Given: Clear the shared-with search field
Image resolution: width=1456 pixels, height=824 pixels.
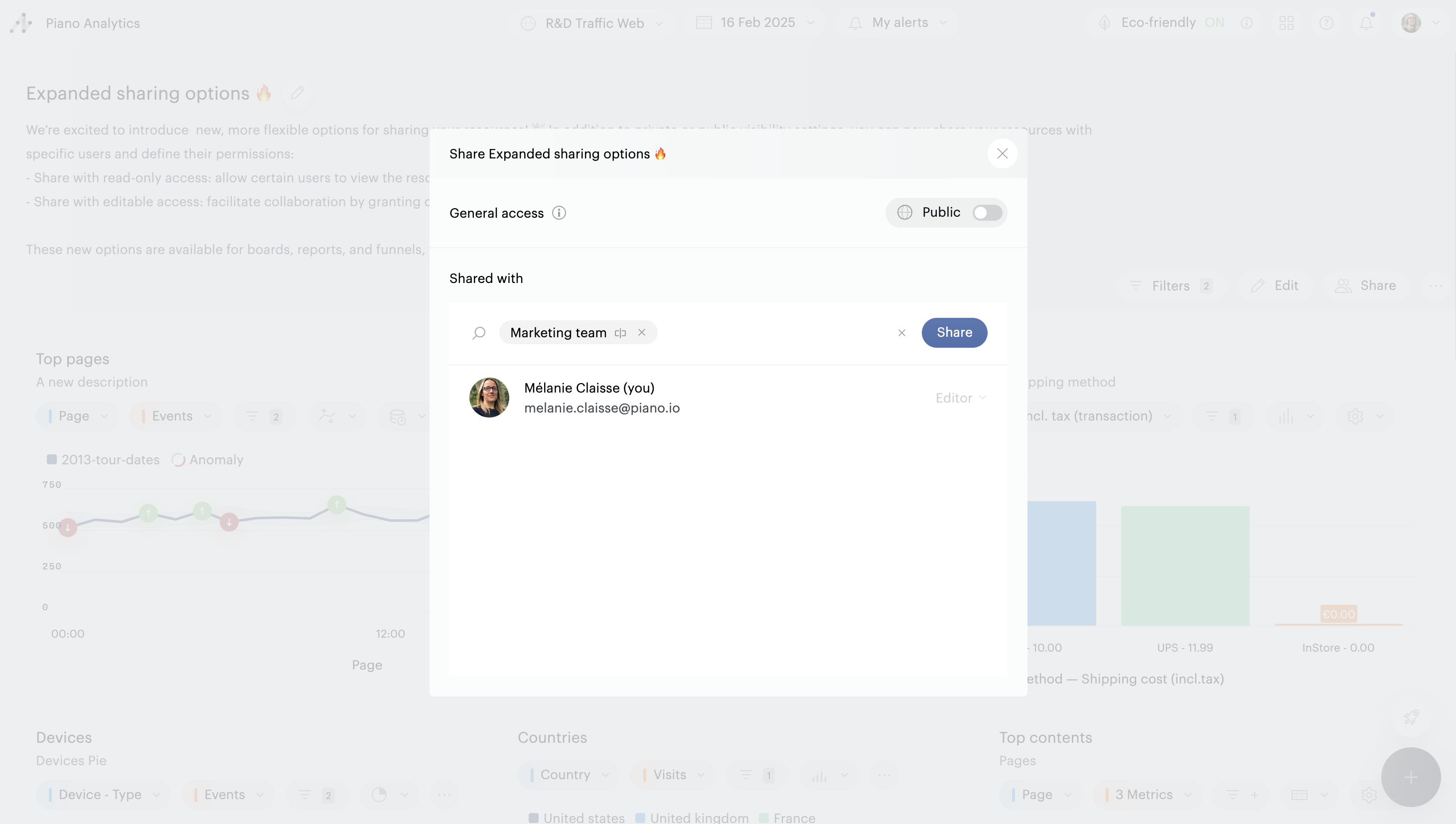Looking at the screenshot, I should (x=901, y=333).
